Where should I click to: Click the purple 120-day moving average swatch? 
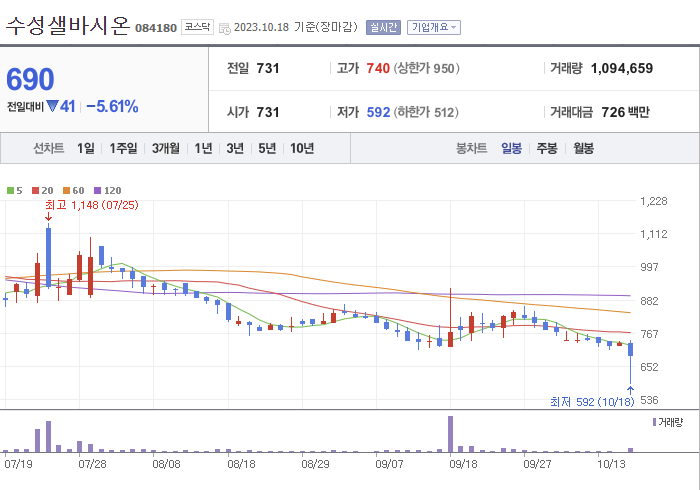click(97, 191)
